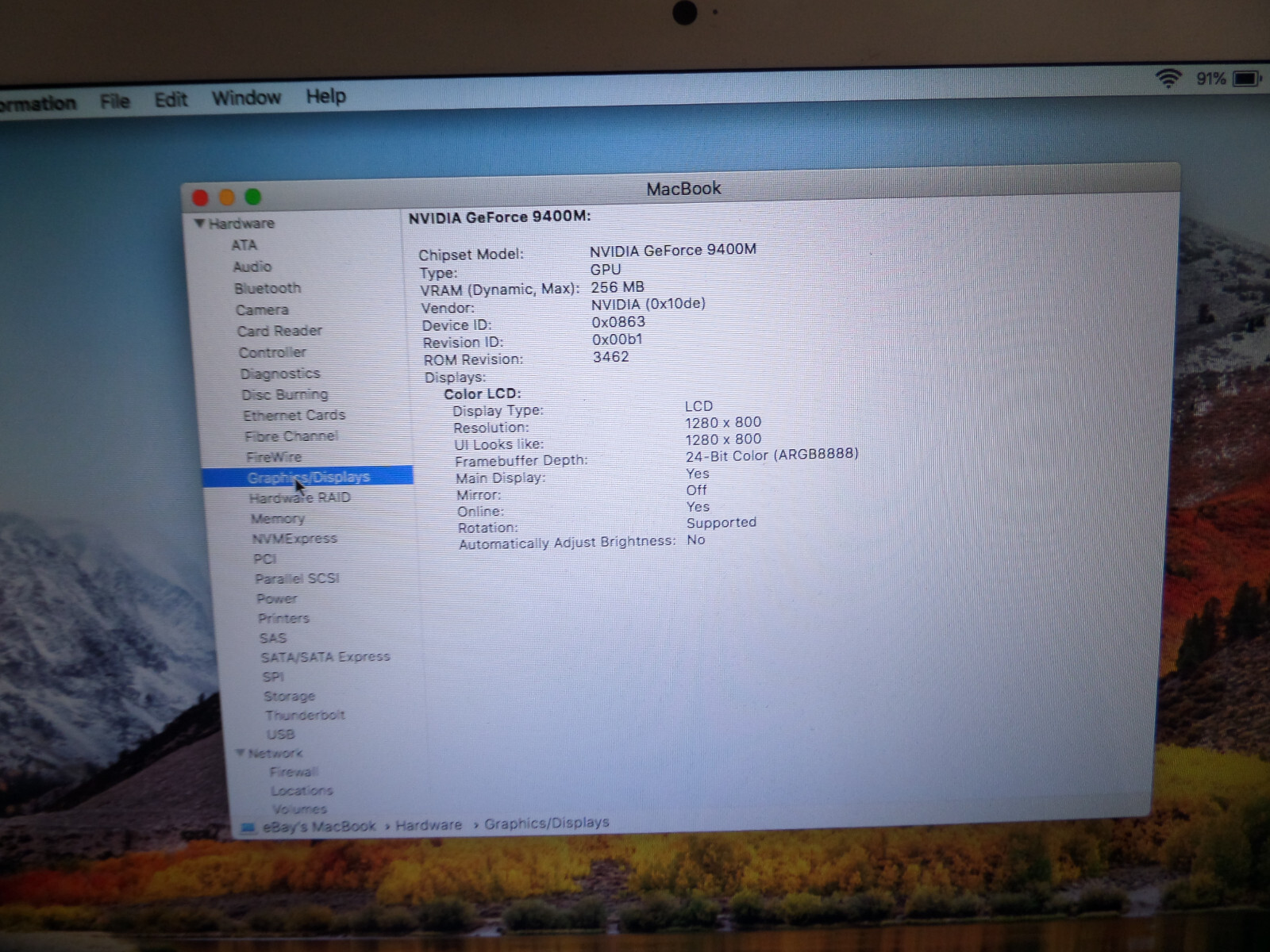This screenshot has height=952, width=1270.
Task: Maximize the window with green button
Action: click(x=253, y=196)
